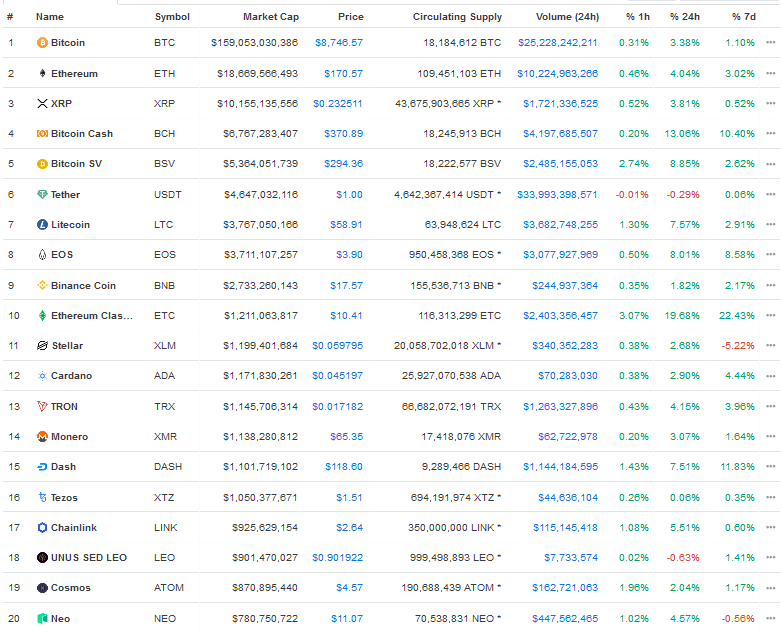Click the Ethereum Classic logo icon
The image size is (781, 632).
click(x=42, y=315)
